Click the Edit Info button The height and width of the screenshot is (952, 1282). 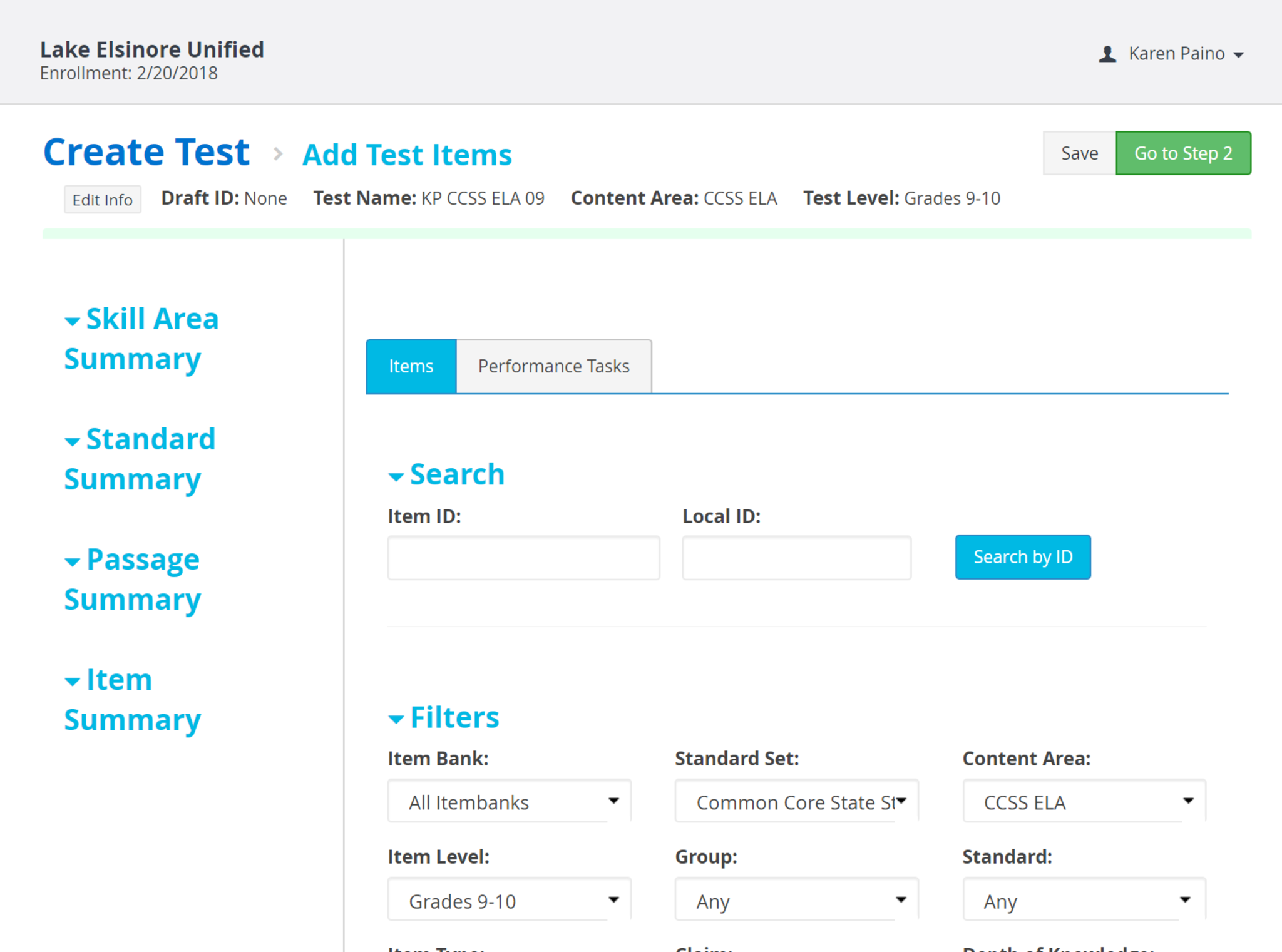click(x=102, y=200)
